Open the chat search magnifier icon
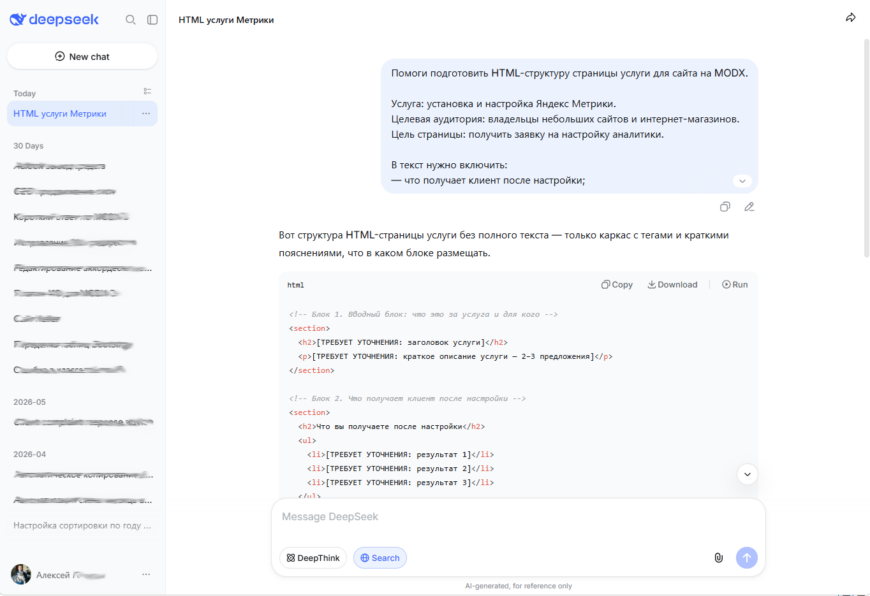The image size is (870, 596). coord(130,19)
